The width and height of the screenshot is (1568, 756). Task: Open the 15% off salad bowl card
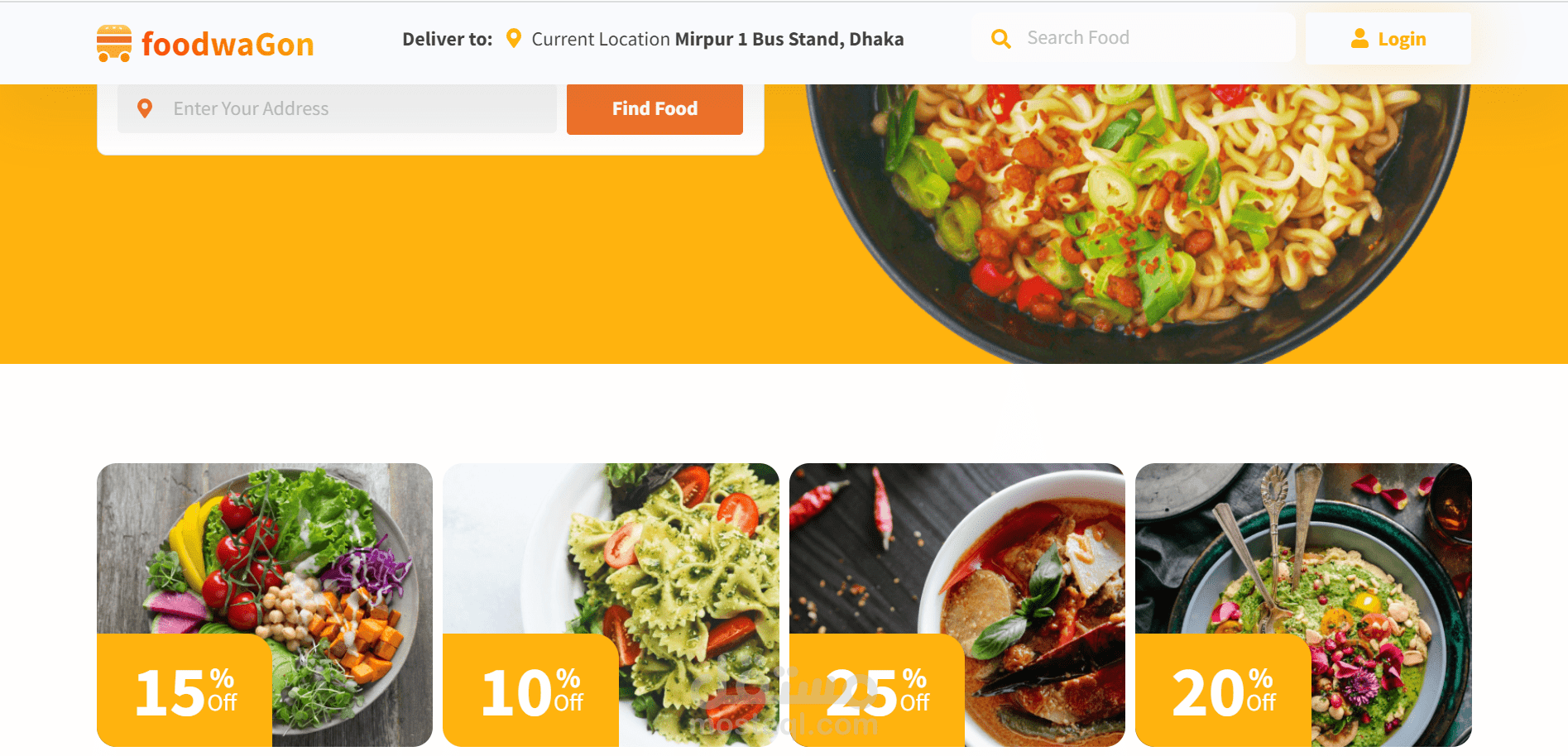265,605
